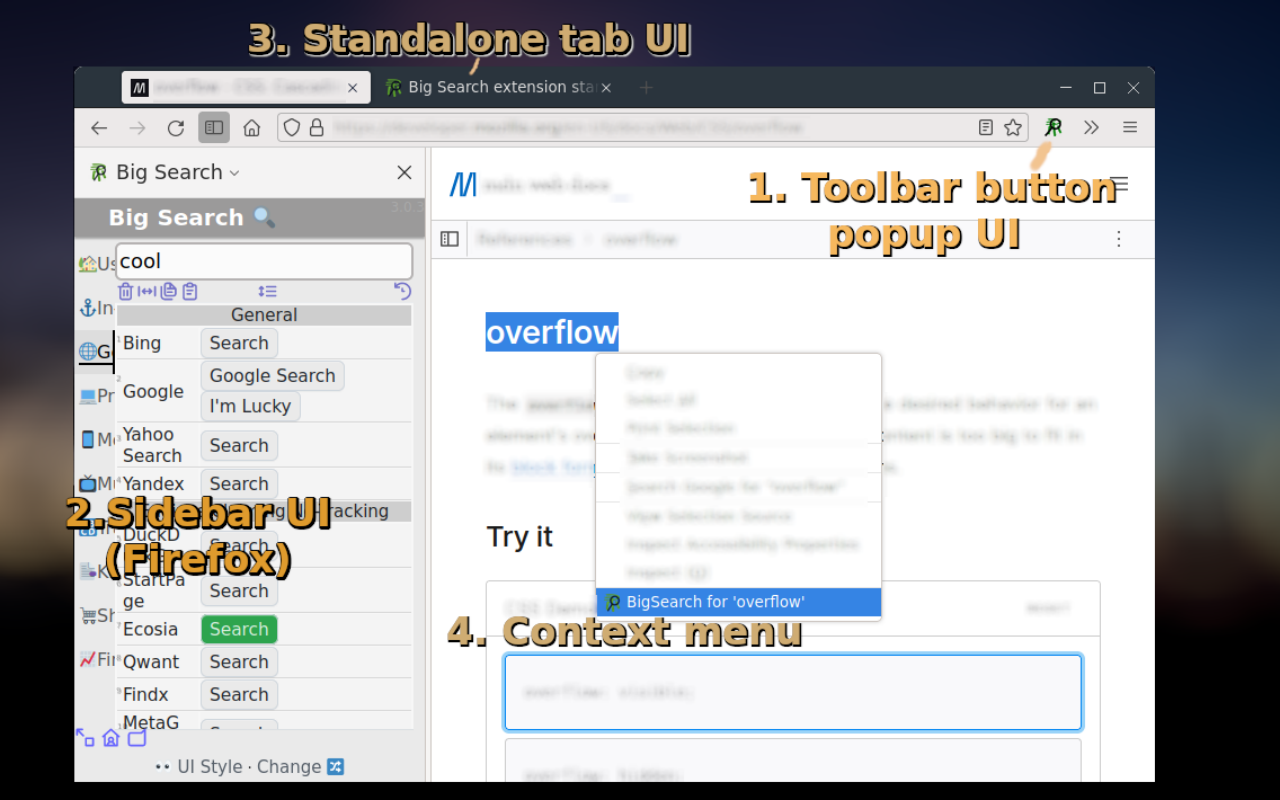The width and height of the screenshot is (1280, 800).
Task: Click the 'Qwant' engine name
Action: tap(151, 662)
